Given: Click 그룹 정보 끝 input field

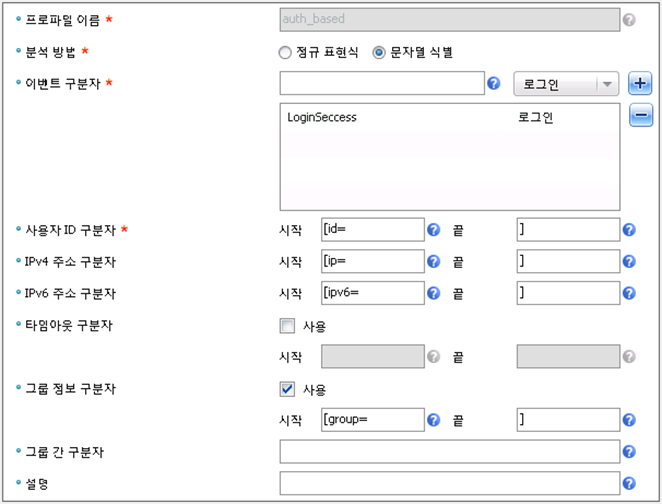Looking at the screenshot, I should [568, 420].
